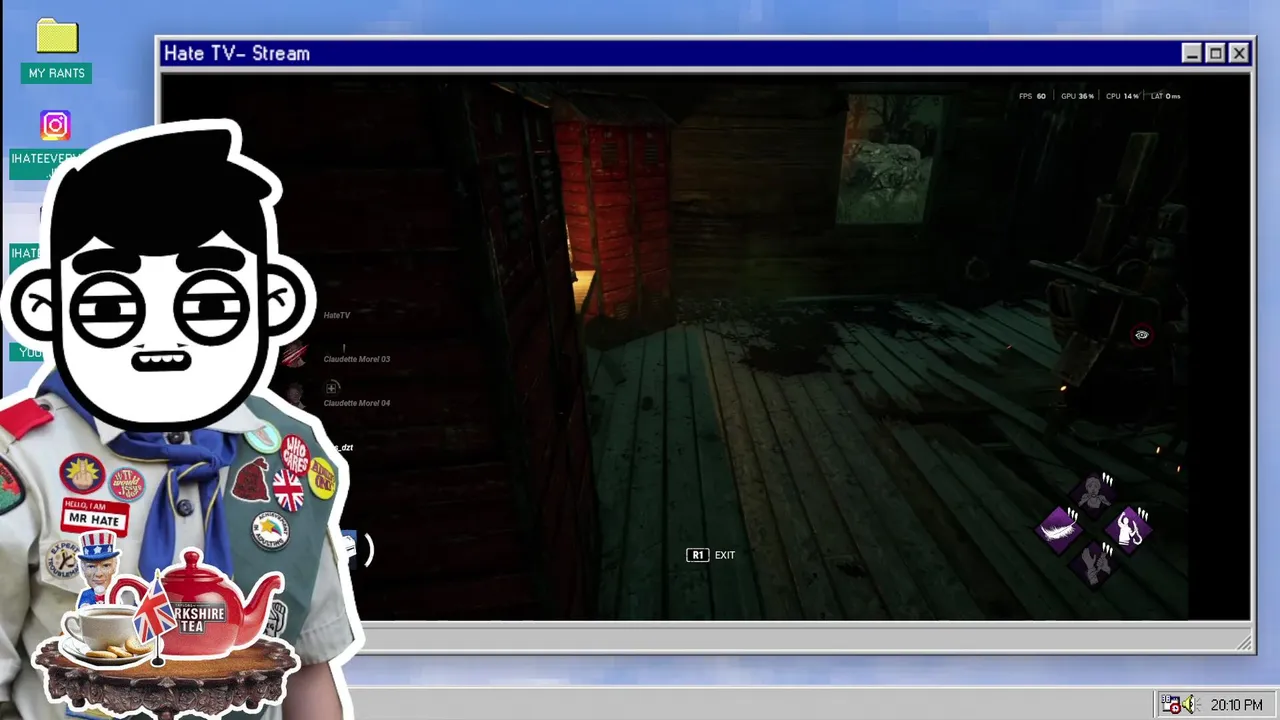Viewport: 1280px width, 720px height.
Task: Open the MY RANTS yellow folder icon
Action: click(x=57, y=37)
